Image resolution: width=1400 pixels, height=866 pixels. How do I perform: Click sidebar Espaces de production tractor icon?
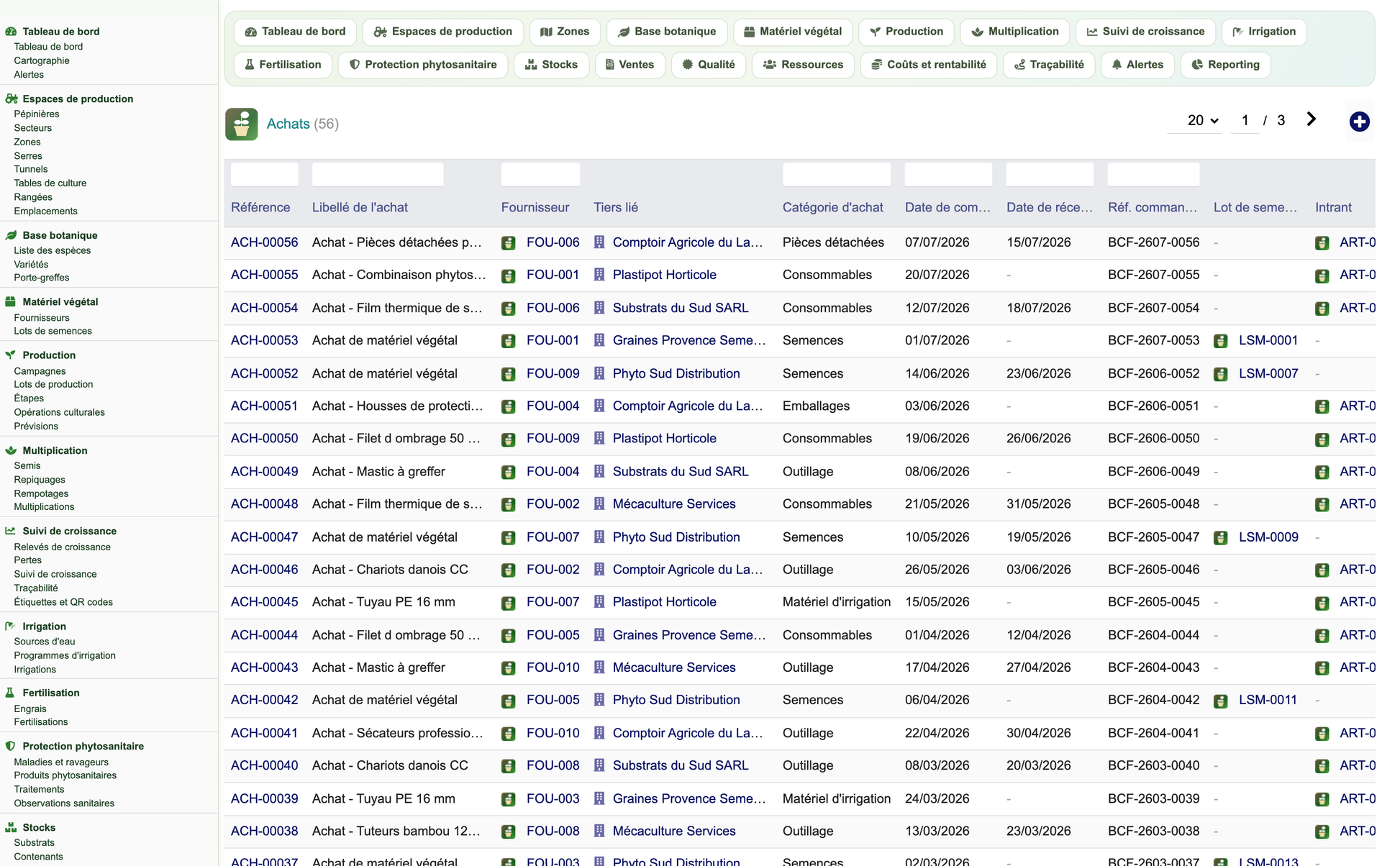click(x=11, y=99)
